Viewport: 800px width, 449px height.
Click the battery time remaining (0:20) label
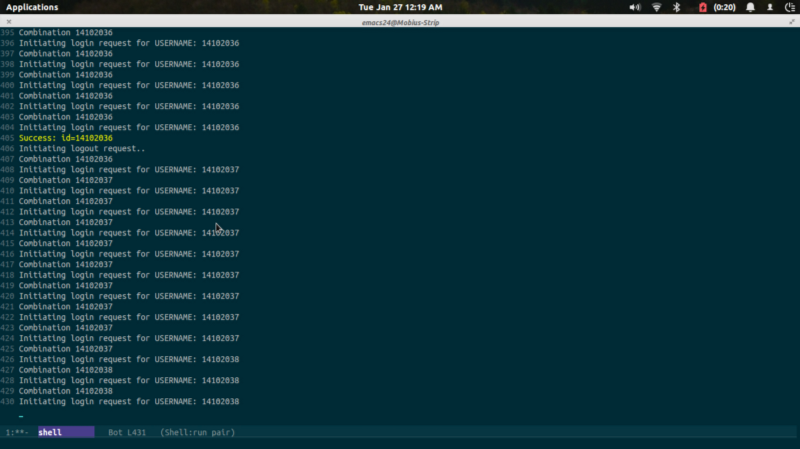point(724,7)
